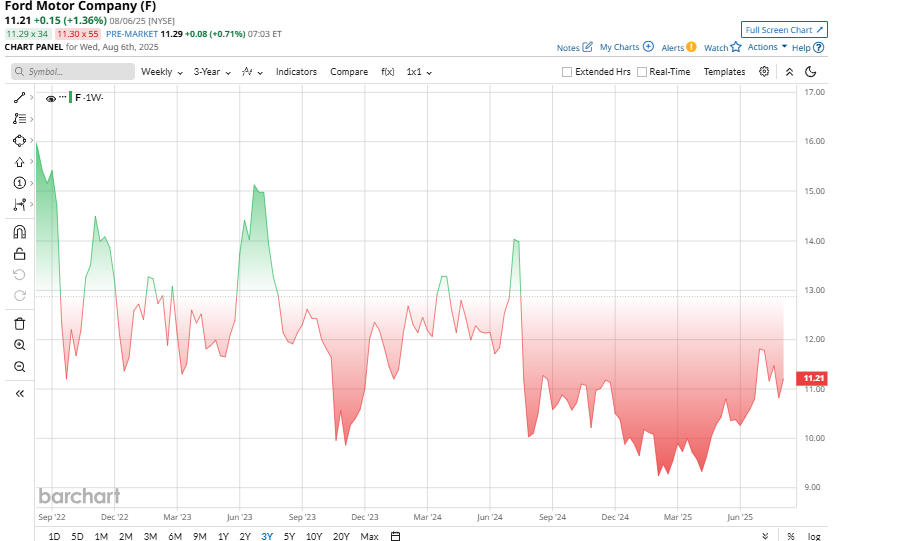This screenshot has width=915, height=541.
Task: Add F to Watch list star
Action: tap(736, 47)
